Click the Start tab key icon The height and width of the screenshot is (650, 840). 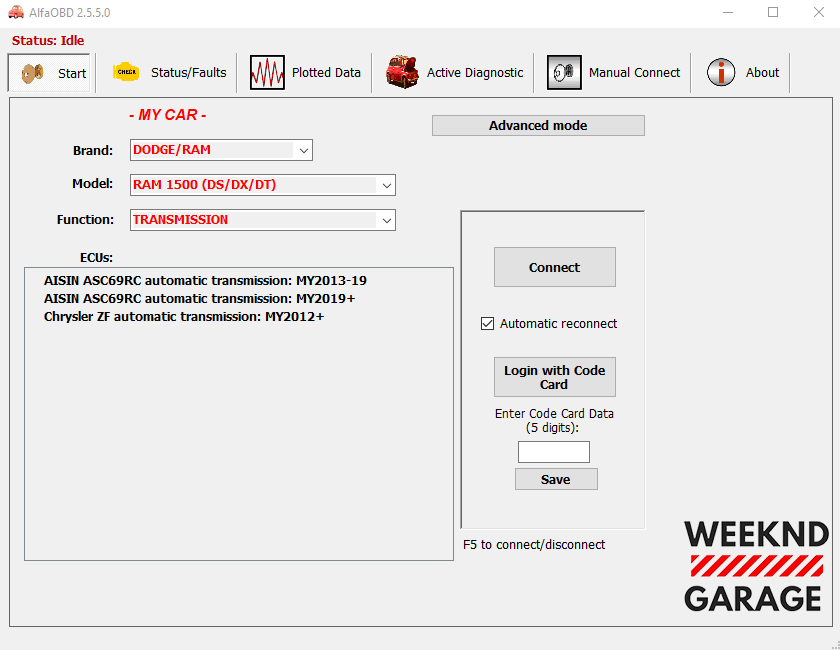(35, 73)
